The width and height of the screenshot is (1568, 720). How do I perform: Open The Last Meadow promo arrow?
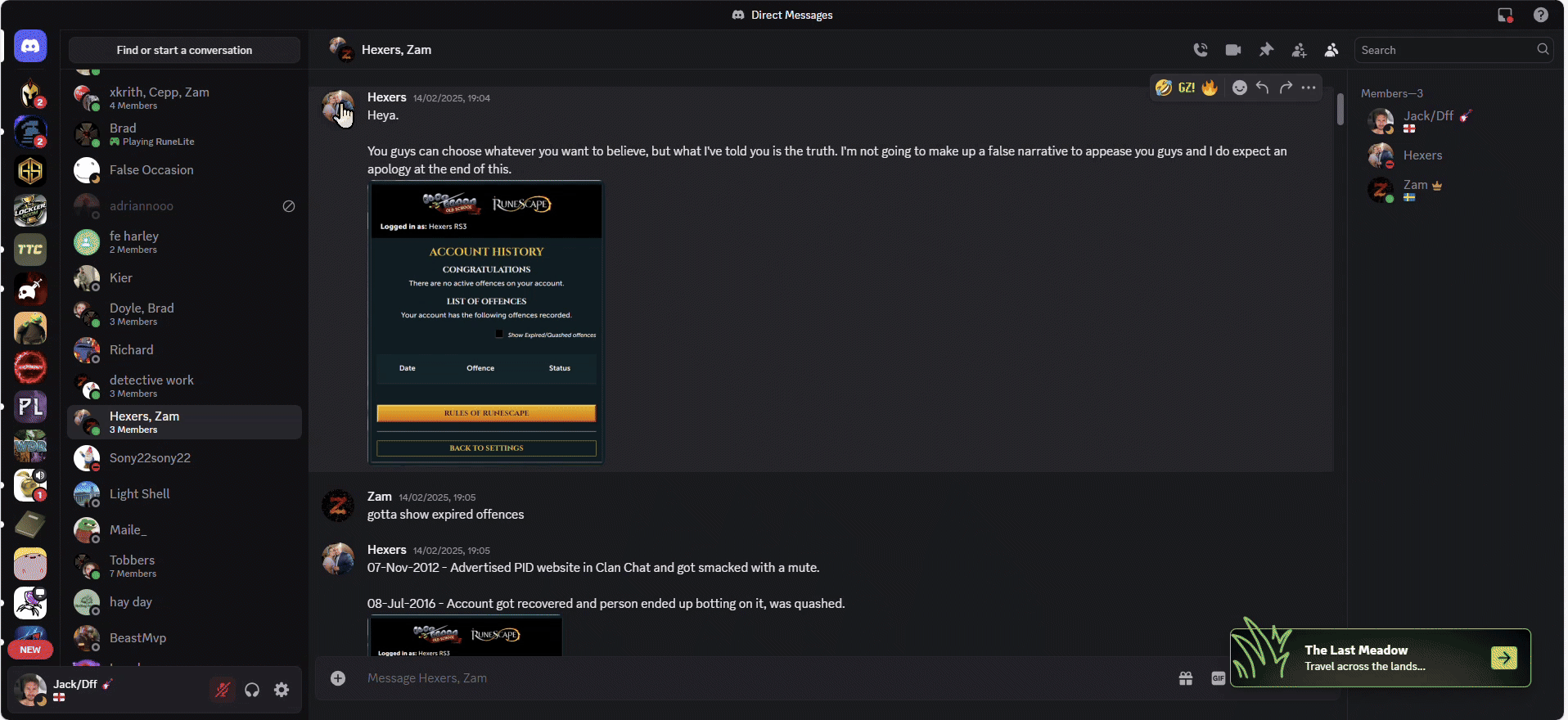1504,658
